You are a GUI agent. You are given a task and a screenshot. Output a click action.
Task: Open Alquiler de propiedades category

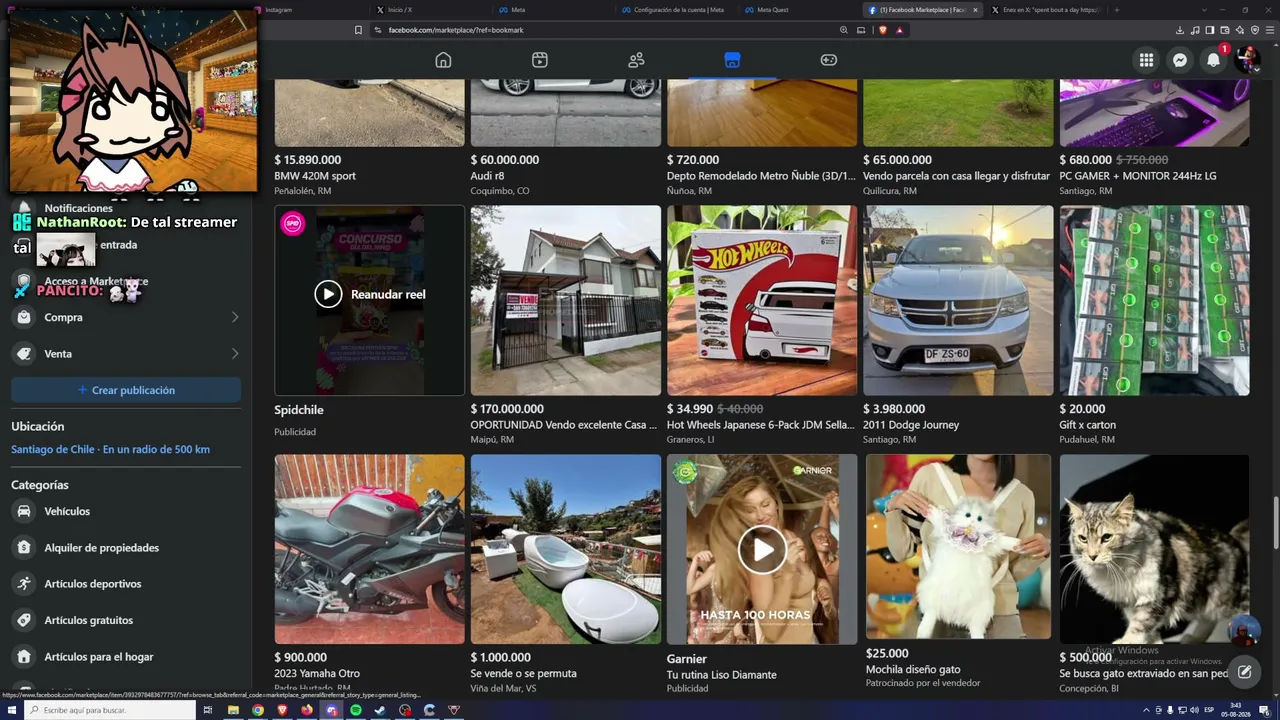pyautogui.click(x=126, y=548)
